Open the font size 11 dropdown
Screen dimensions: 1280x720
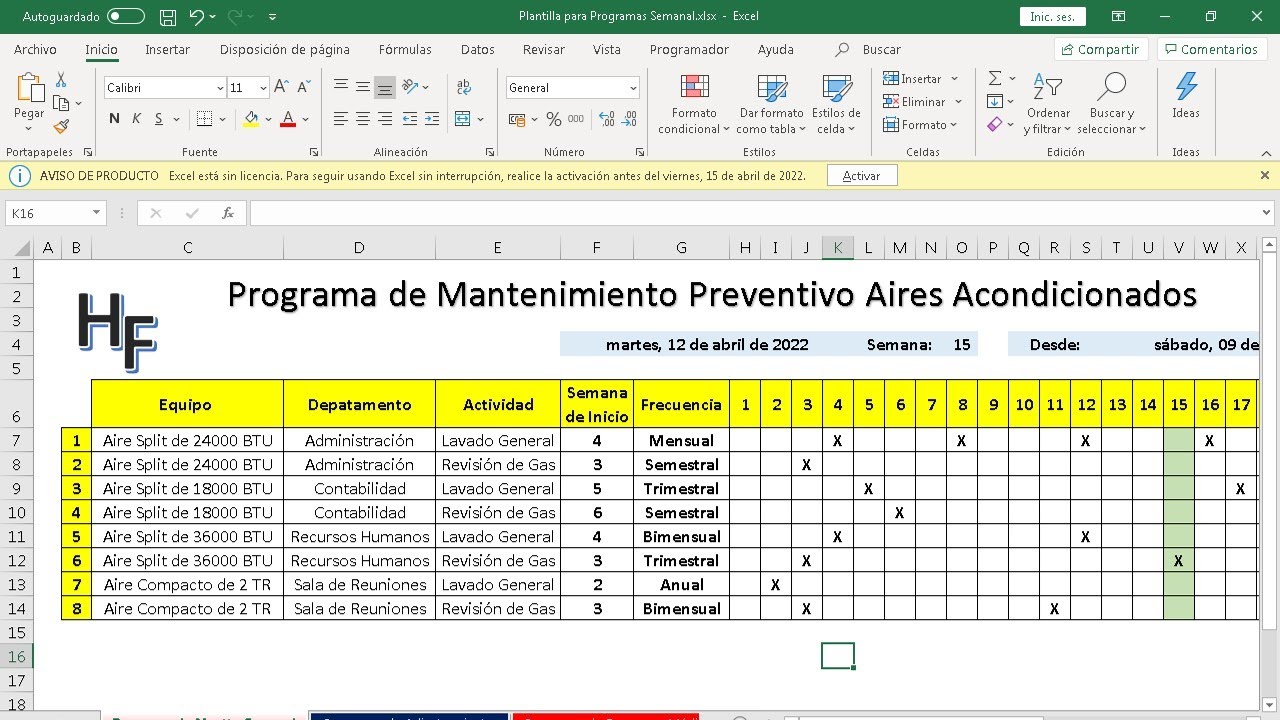[x=263, y=88]
